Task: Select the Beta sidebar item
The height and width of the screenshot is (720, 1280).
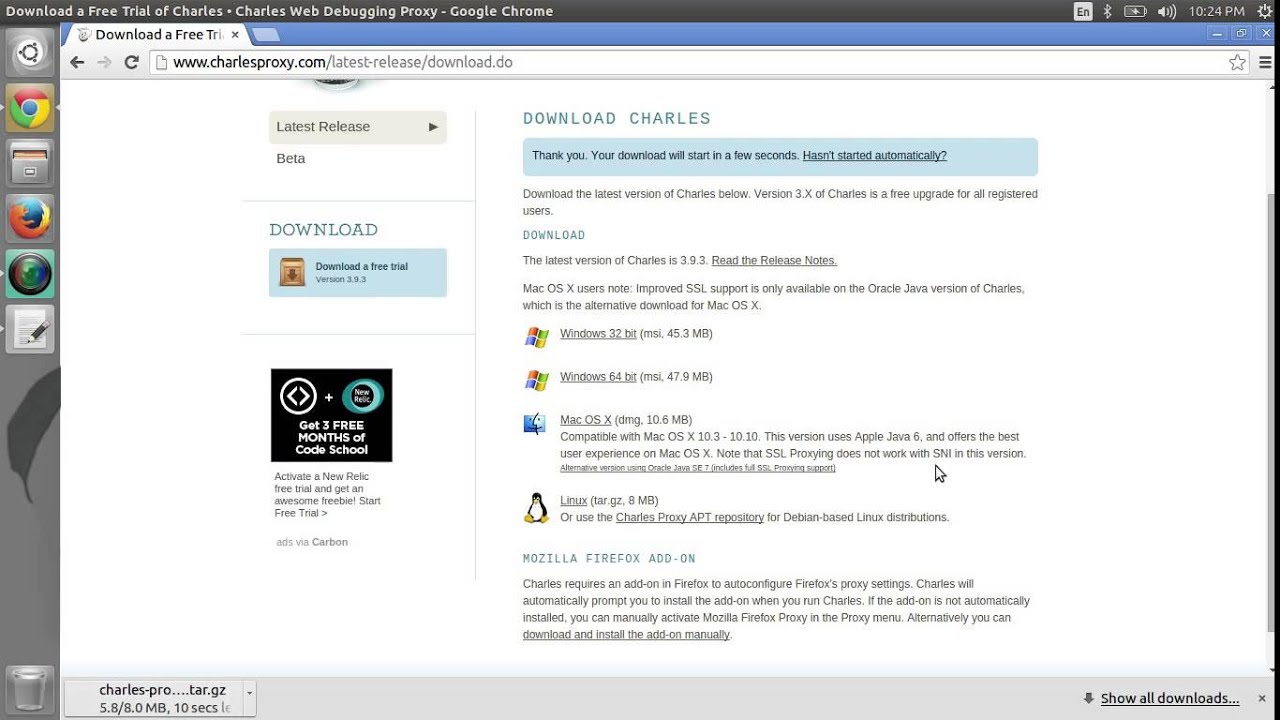Action: pos(291,158)
